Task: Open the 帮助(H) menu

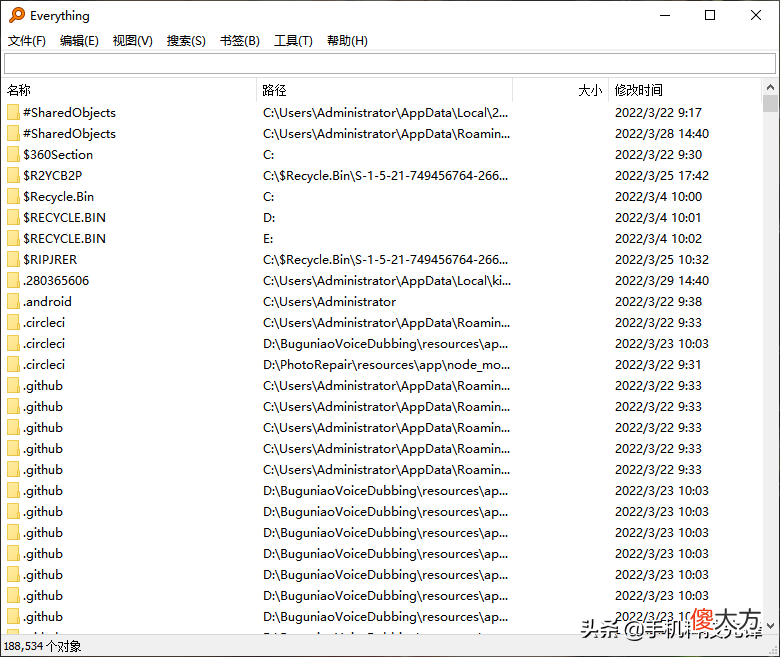Action: pyautogui.click(x=347, y=41)
